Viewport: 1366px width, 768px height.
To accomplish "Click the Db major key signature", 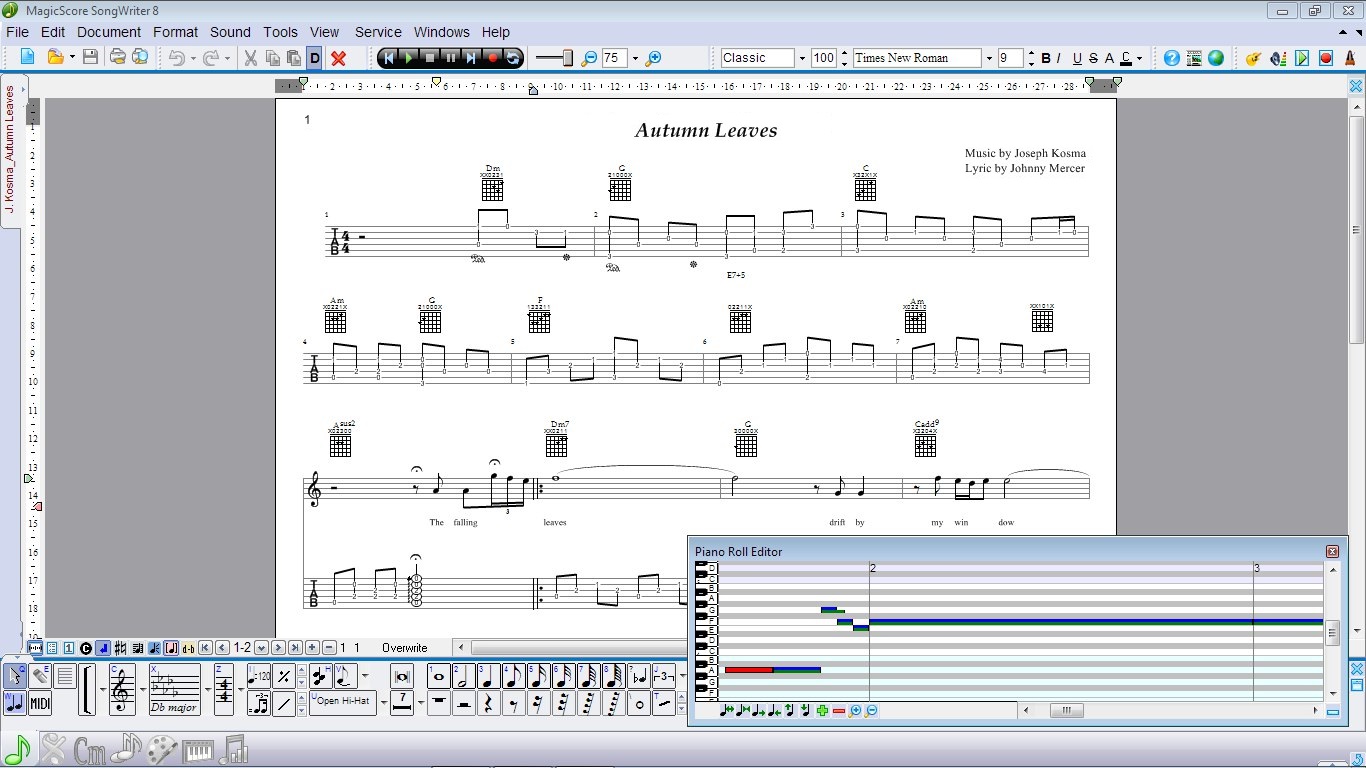I will pyautogui.click(x=175, y=690).
